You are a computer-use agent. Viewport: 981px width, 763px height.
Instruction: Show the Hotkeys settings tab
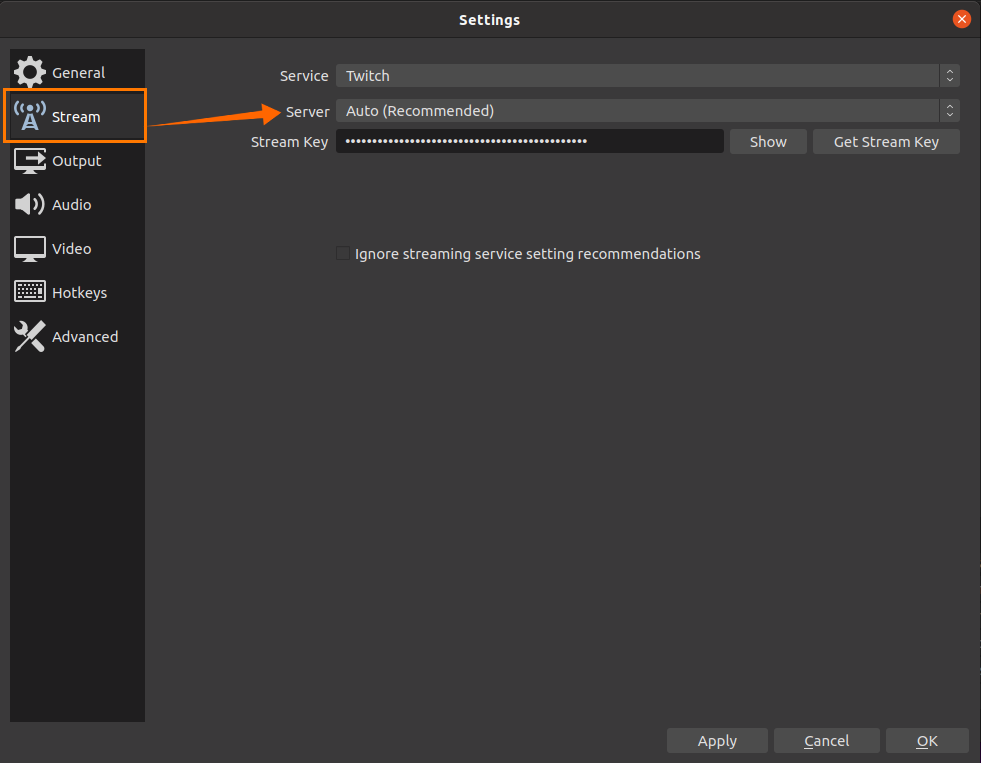[78, 293]
